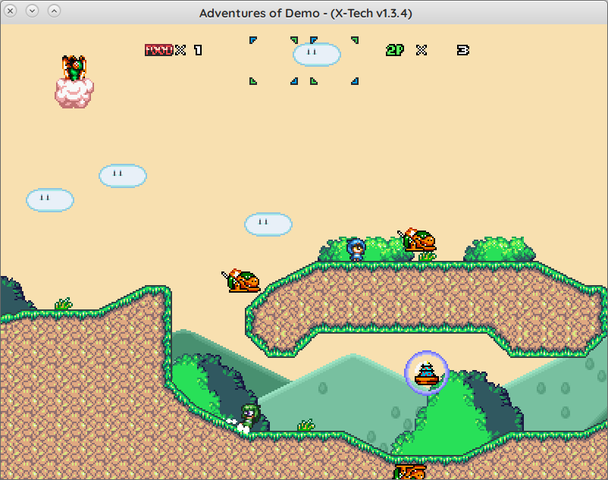Maximize the window using the up-arrow button
Viewport: 608px width, 480px height.
(54, 11)
